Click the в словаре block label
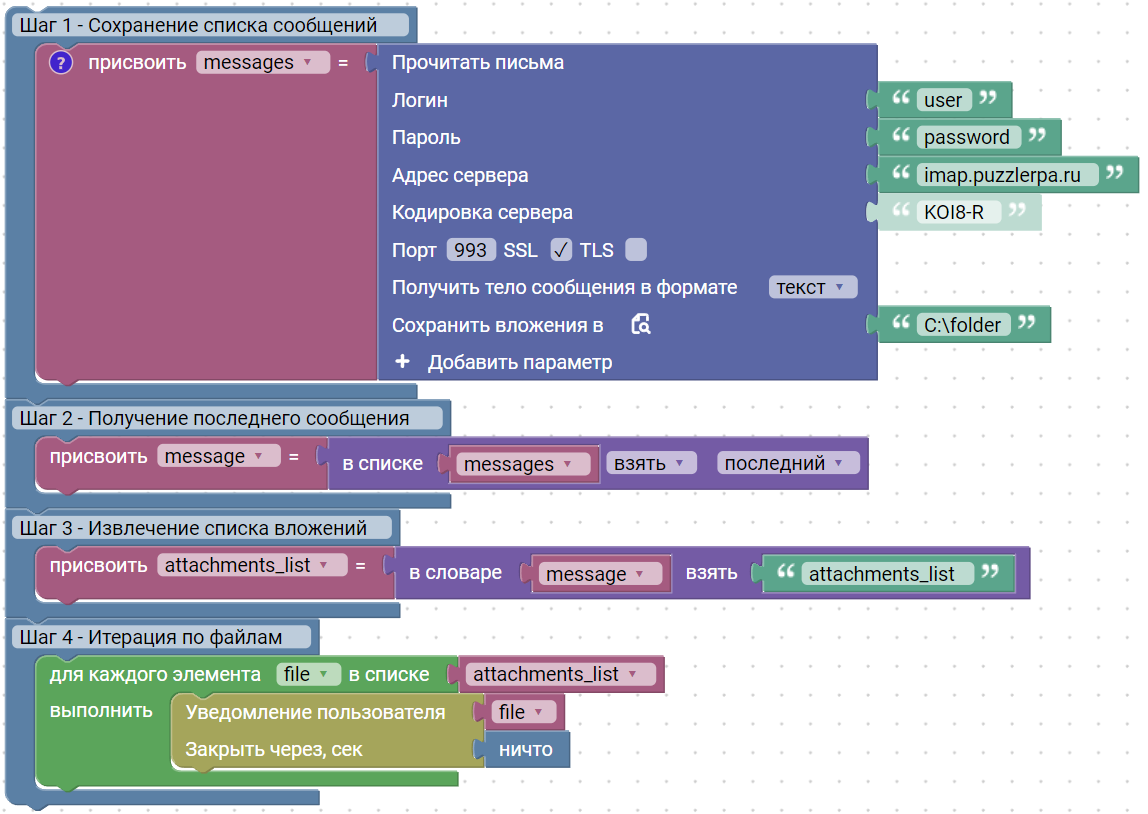Viewport: 1148px width, 814px height. 455,572
